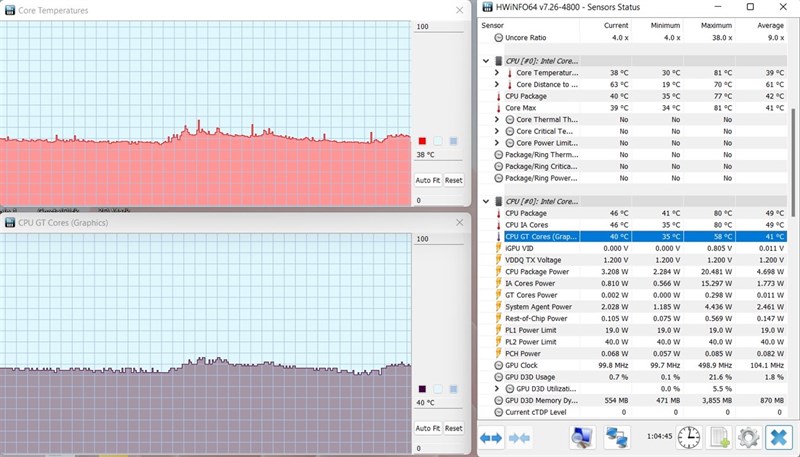Screen dimensions: 800x457
Task: Click the 1:04:45 elapsed time display
Action: (659, 437)
